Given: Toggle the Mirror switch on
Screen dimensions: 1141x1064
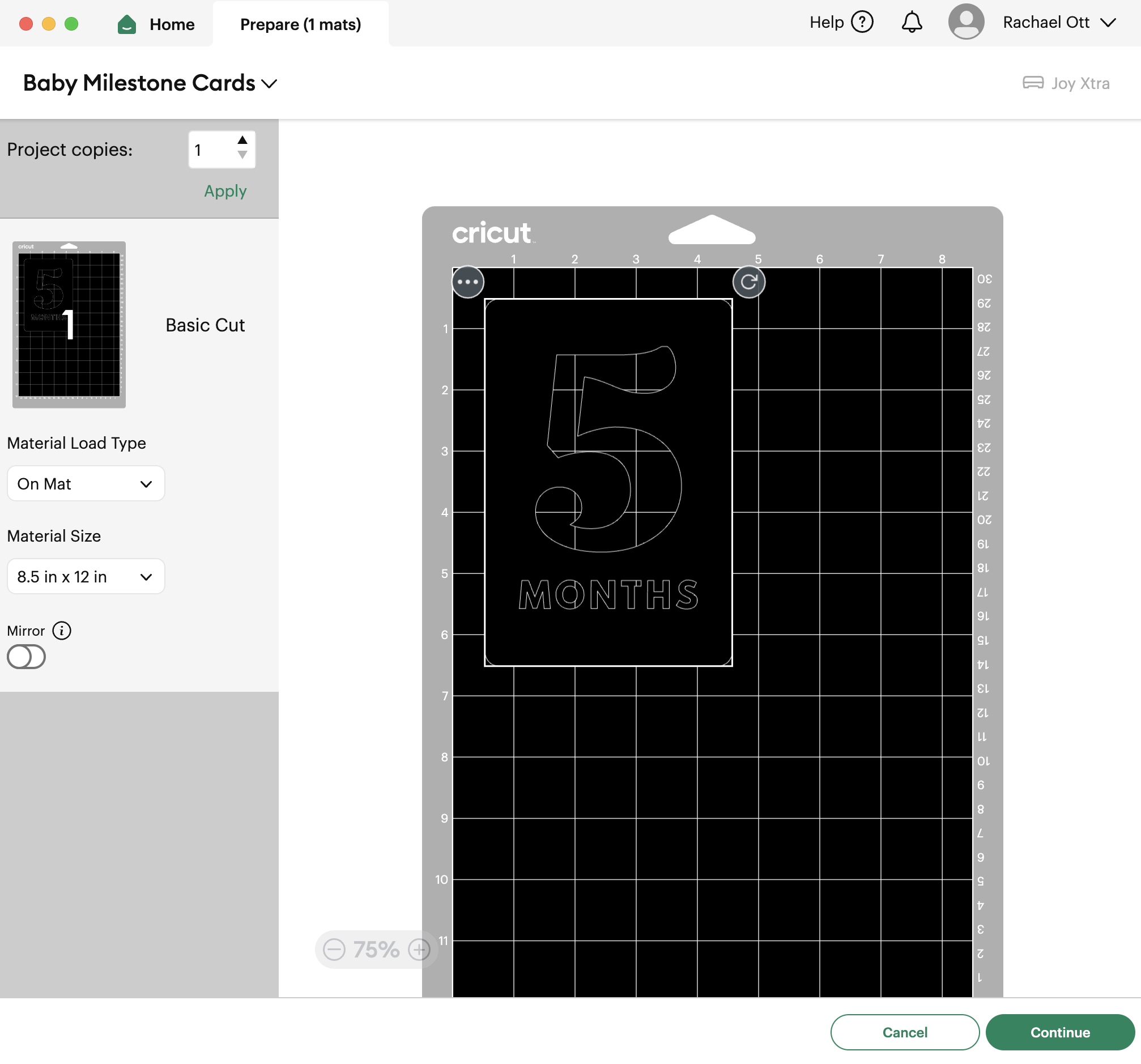Looking at the screenshot, I should (x=27, y=657).
